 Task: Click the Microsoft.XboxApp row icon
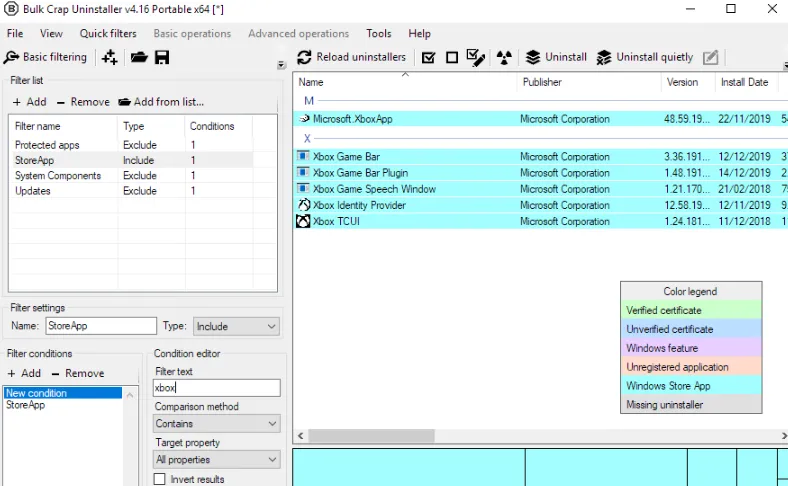(304, 119)
